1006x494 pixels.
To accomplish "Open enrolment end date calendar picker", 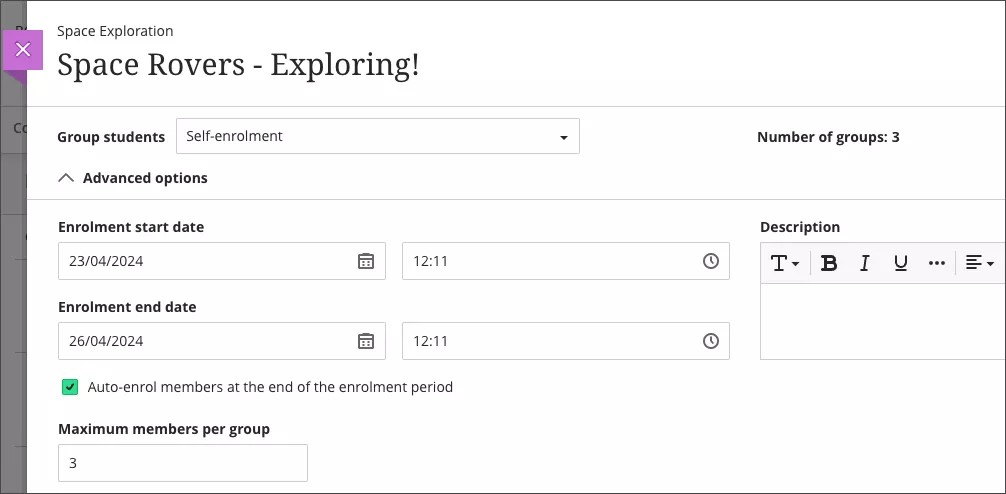I will click(366, 341).
